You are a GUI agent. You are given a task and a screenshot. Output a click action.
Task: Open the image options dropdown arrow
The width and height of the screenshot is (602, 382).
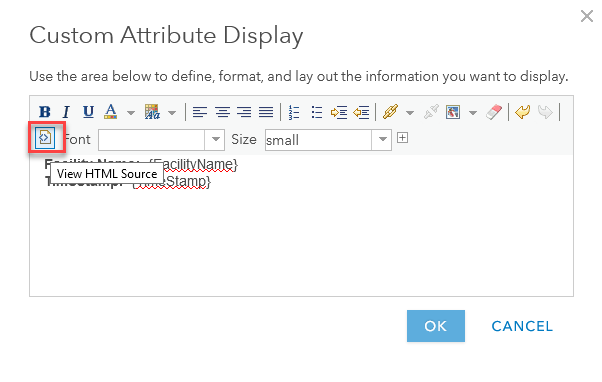pos(473,113)
